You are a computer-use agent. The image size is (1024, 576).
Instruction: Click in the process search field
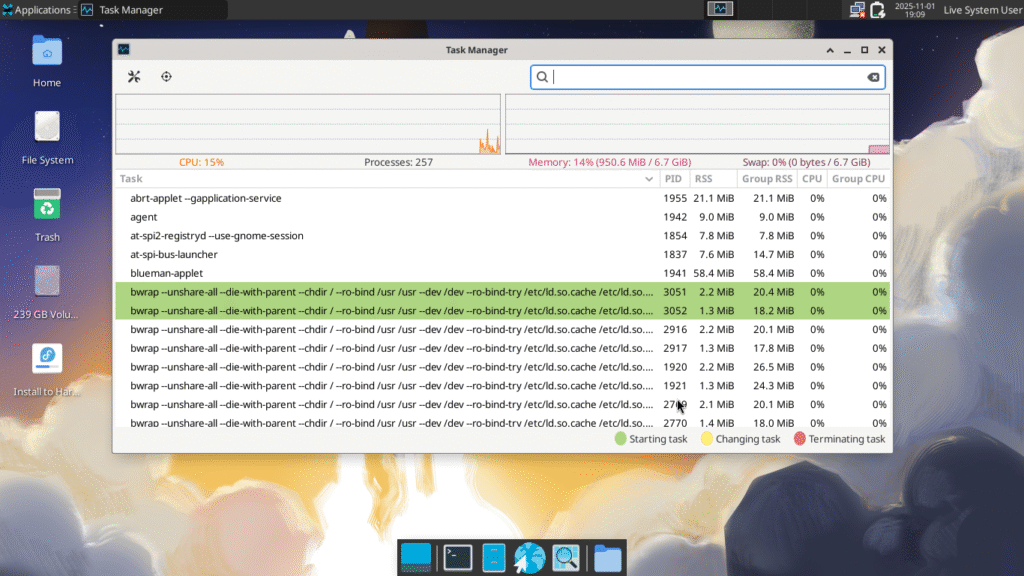[x=700, y=78]
